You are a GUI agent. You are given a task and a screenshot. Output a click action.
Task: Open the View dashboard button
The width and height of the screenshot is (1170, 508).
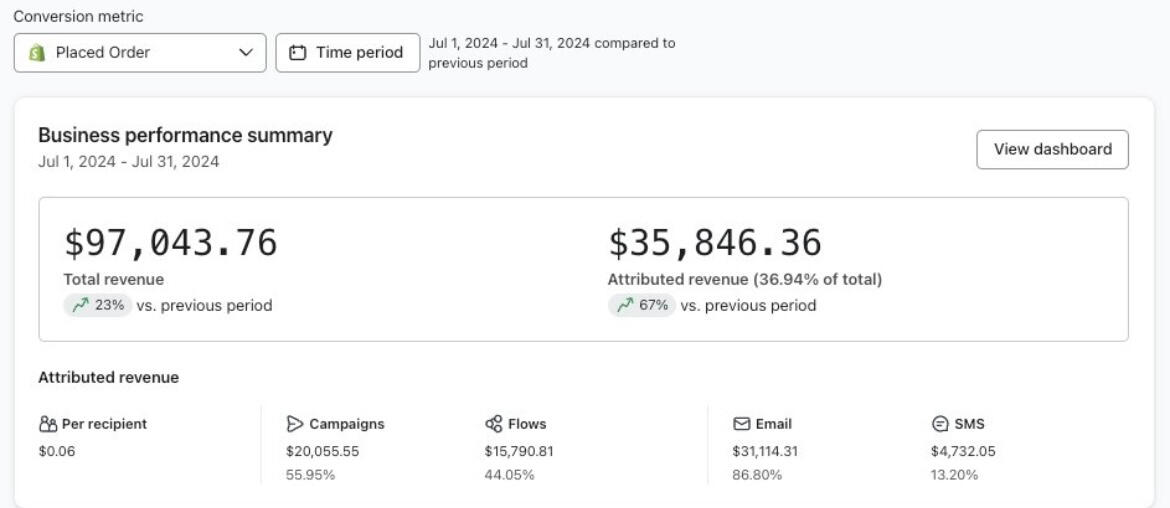tap(1052, 149)
